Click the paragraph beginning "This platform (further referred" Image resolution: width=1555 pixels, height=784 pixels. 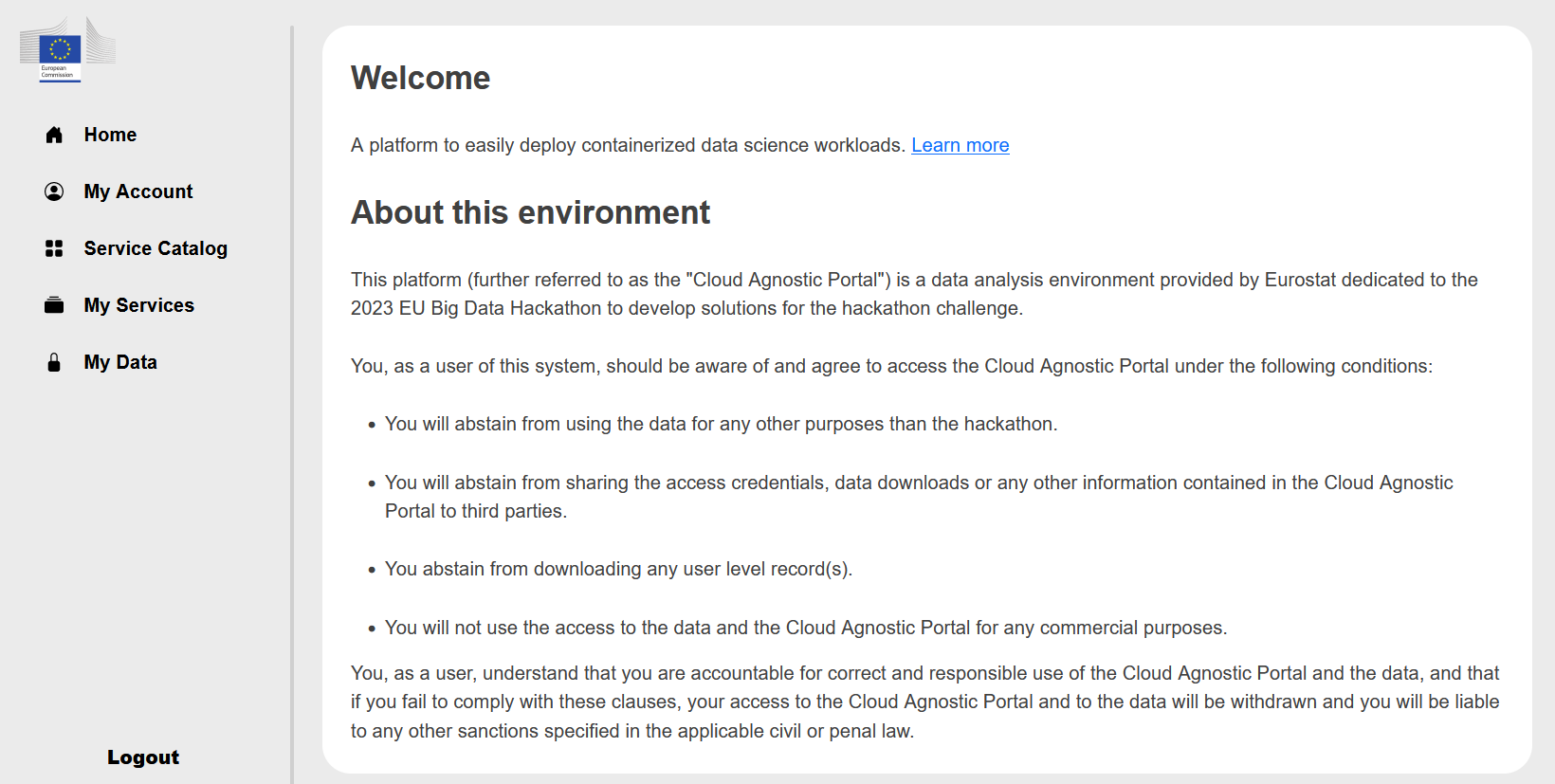(x=915, y=294)
